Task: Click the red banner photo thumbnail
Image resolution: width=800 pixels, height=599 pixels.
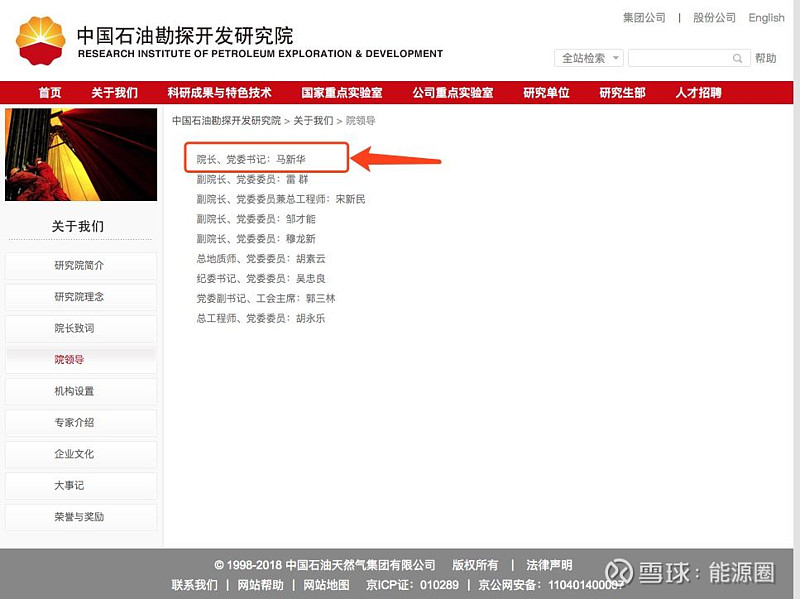Action: 80,153
